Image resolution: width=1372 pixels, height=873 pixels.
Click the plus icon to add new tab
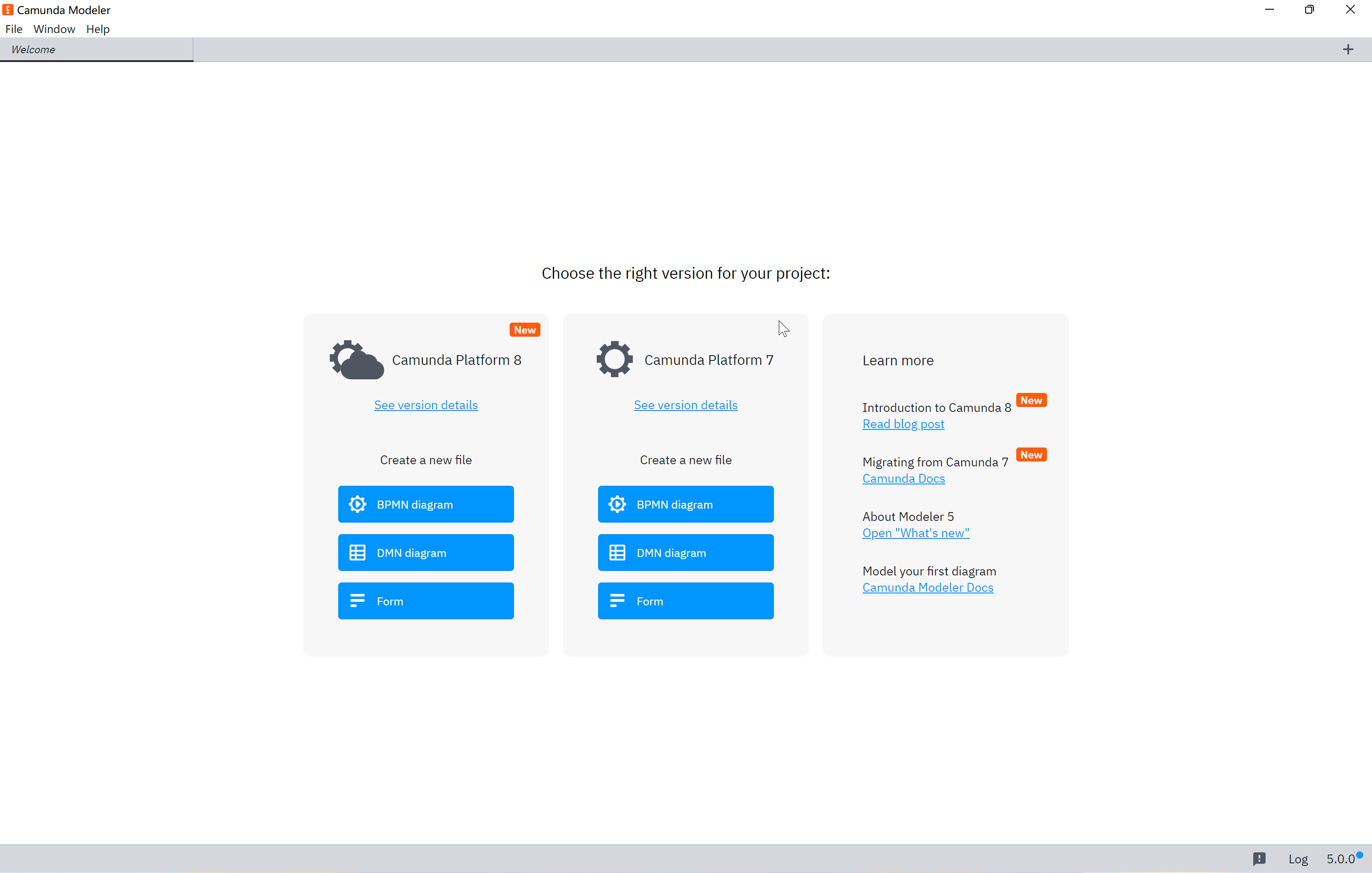tap(1347, 50)
